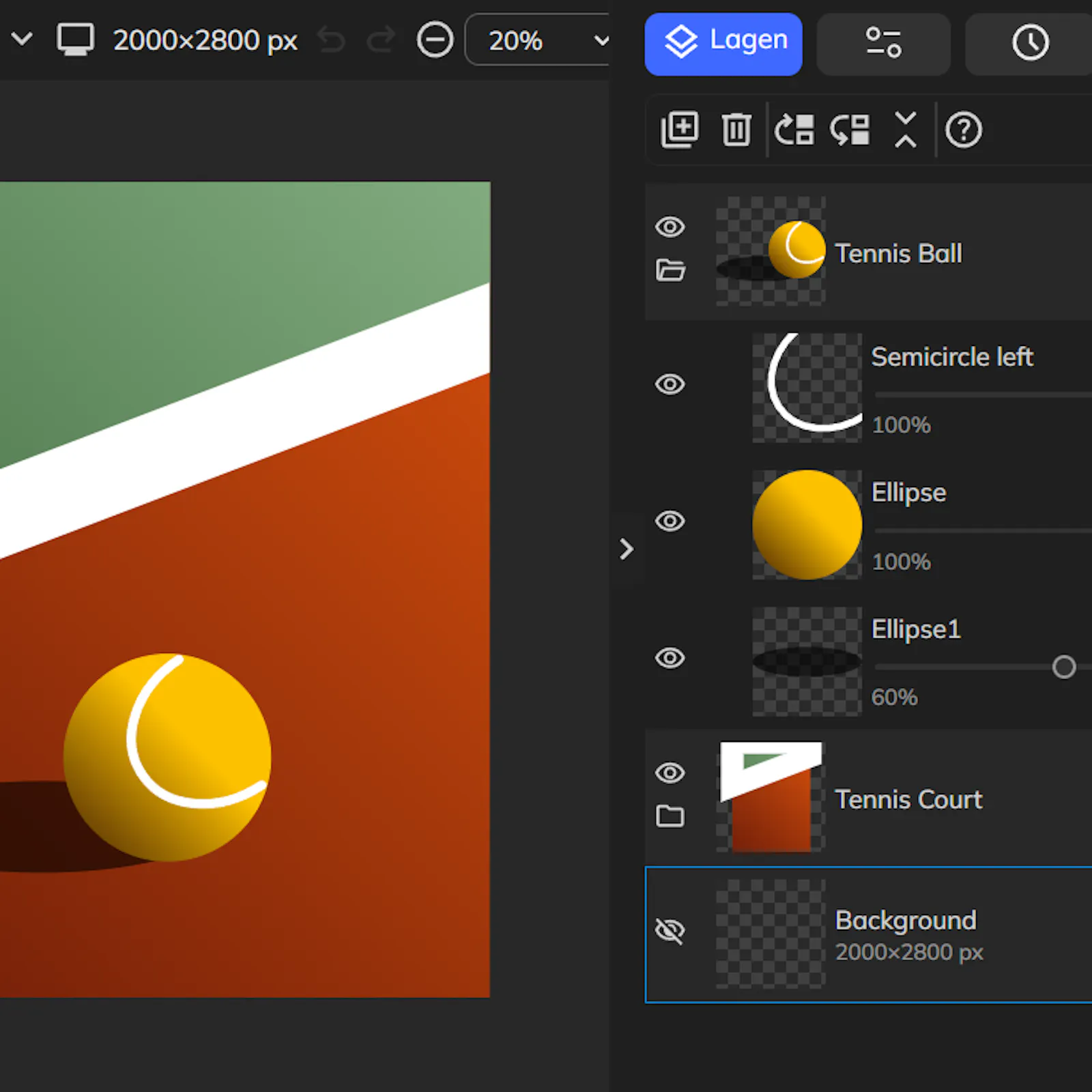Delete layer using the trash icon
The width and height of the screenshot is (1092, 1092).
736,129
